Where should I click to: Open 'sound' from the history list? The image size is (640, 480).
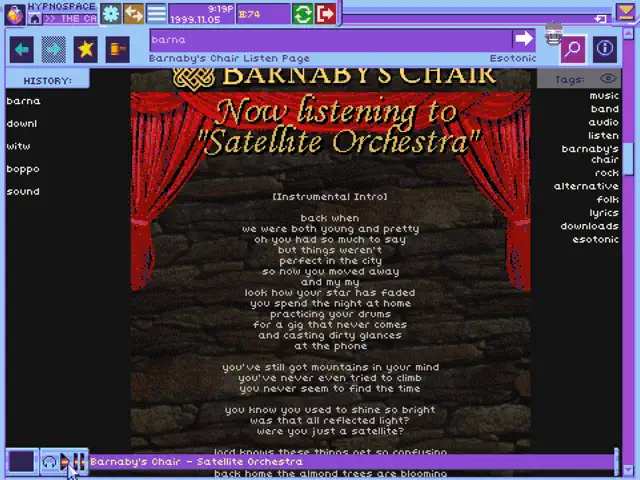[23, 191]
